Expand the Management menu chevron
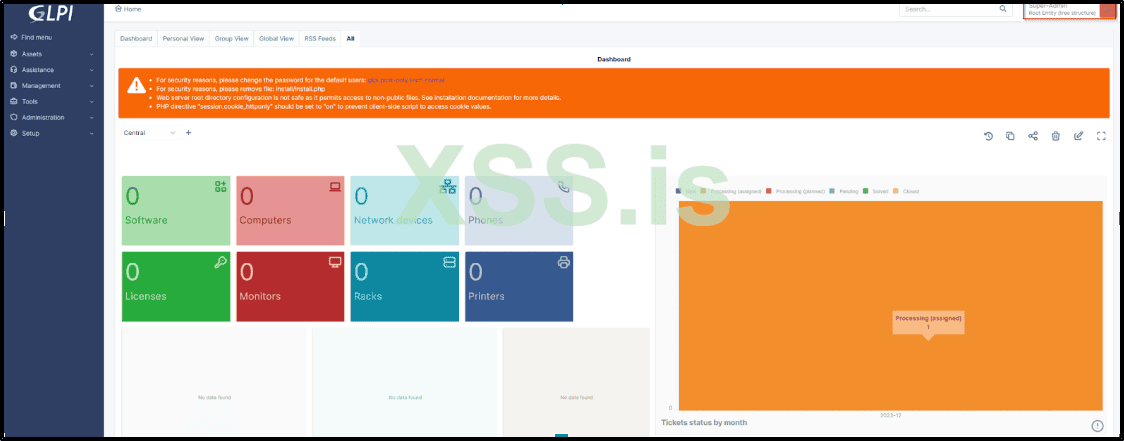 coord(92,85)
